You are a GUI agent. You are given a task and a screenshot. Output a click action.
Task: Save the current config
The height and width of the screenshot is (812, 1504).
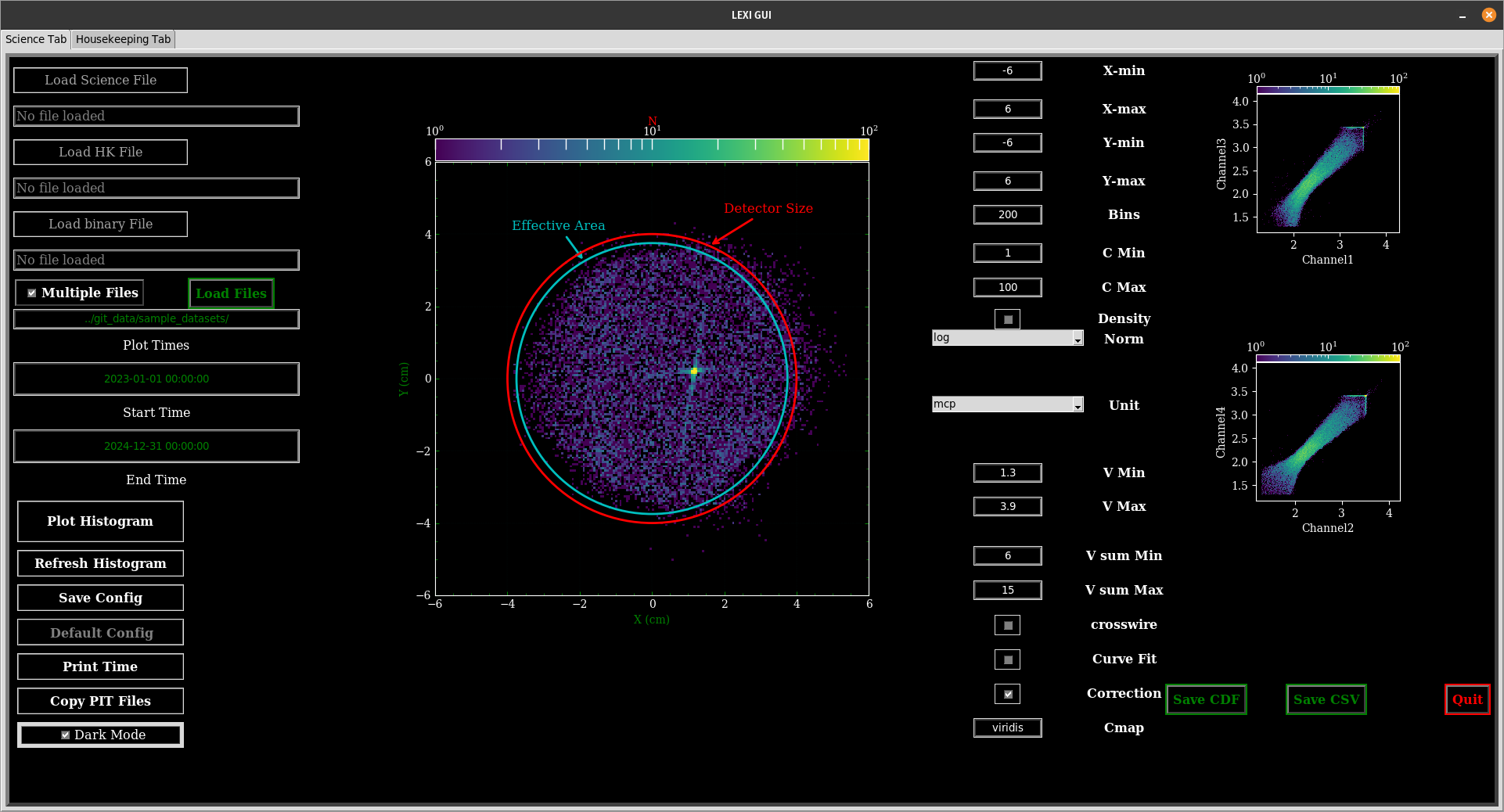coord(100,598)
